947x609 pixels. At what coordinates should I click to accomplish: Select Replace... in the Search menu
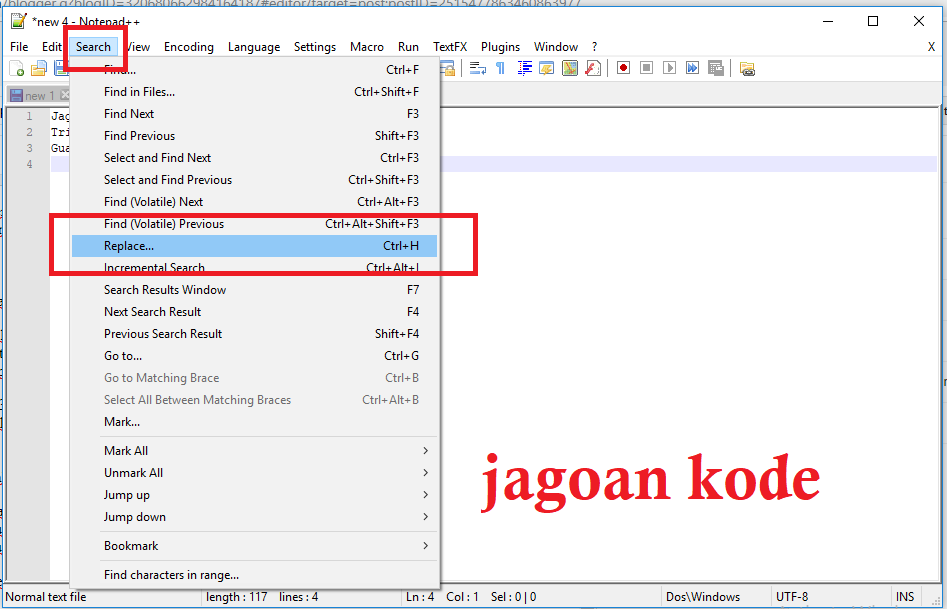tap(254, 246)
